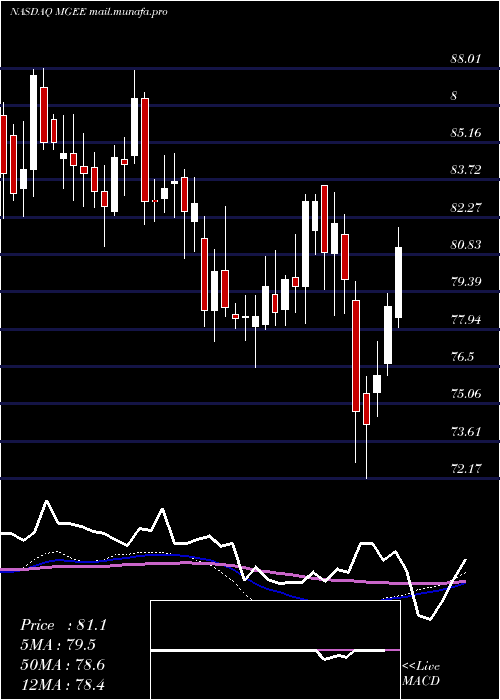Click the 50MA : 78.6 readout

(x=62, y=665)
